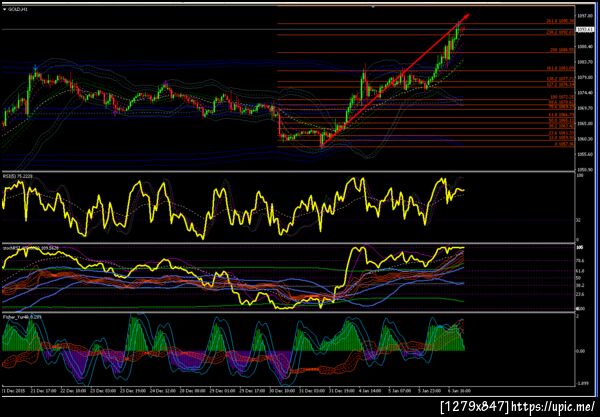Select the 261.8 Fibonacci level label
Viewport: 600px width, 417px height.
pyautogui.click(x=561, y=21)
